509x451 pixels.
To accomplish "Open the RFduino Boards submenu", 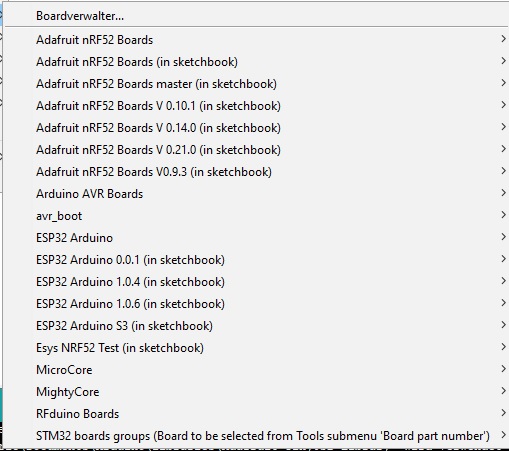I will (256, 414).
